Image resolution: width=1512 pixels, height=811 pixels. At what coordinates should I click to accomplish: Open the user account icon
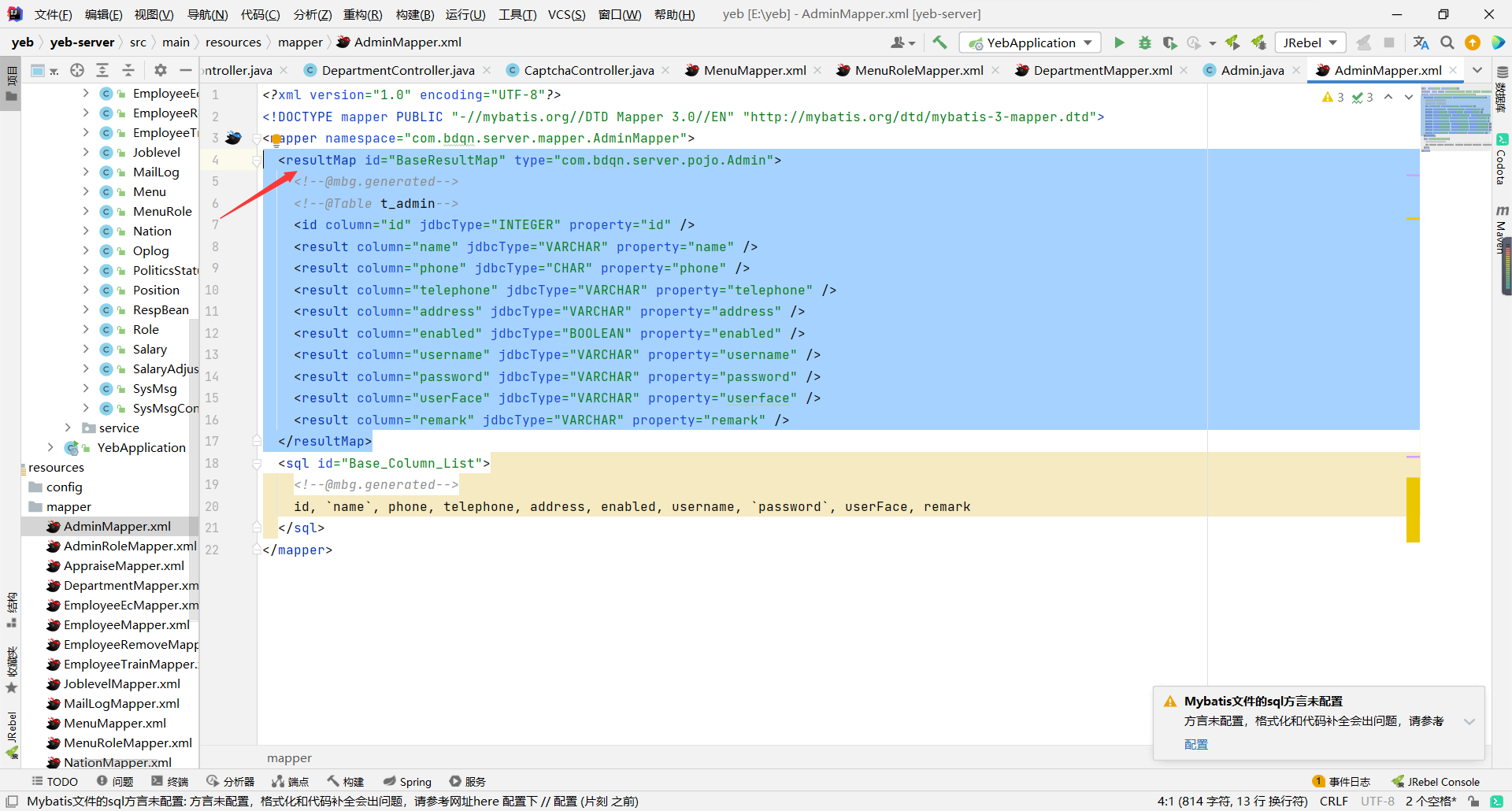(x=902, y=43)
